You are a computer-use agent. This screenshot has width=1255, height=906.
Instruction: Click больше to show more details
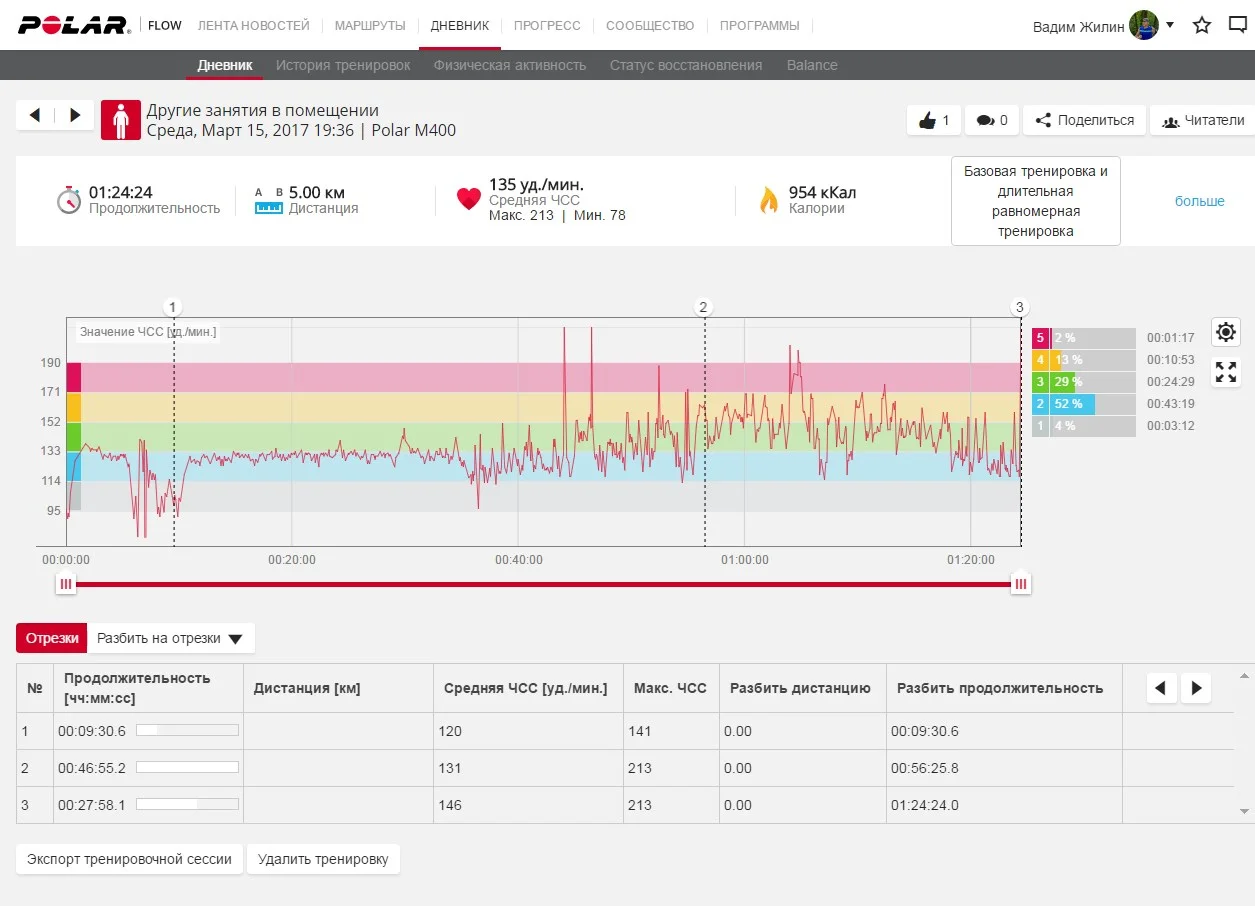pyautogui.click(x=1199, y=201)
